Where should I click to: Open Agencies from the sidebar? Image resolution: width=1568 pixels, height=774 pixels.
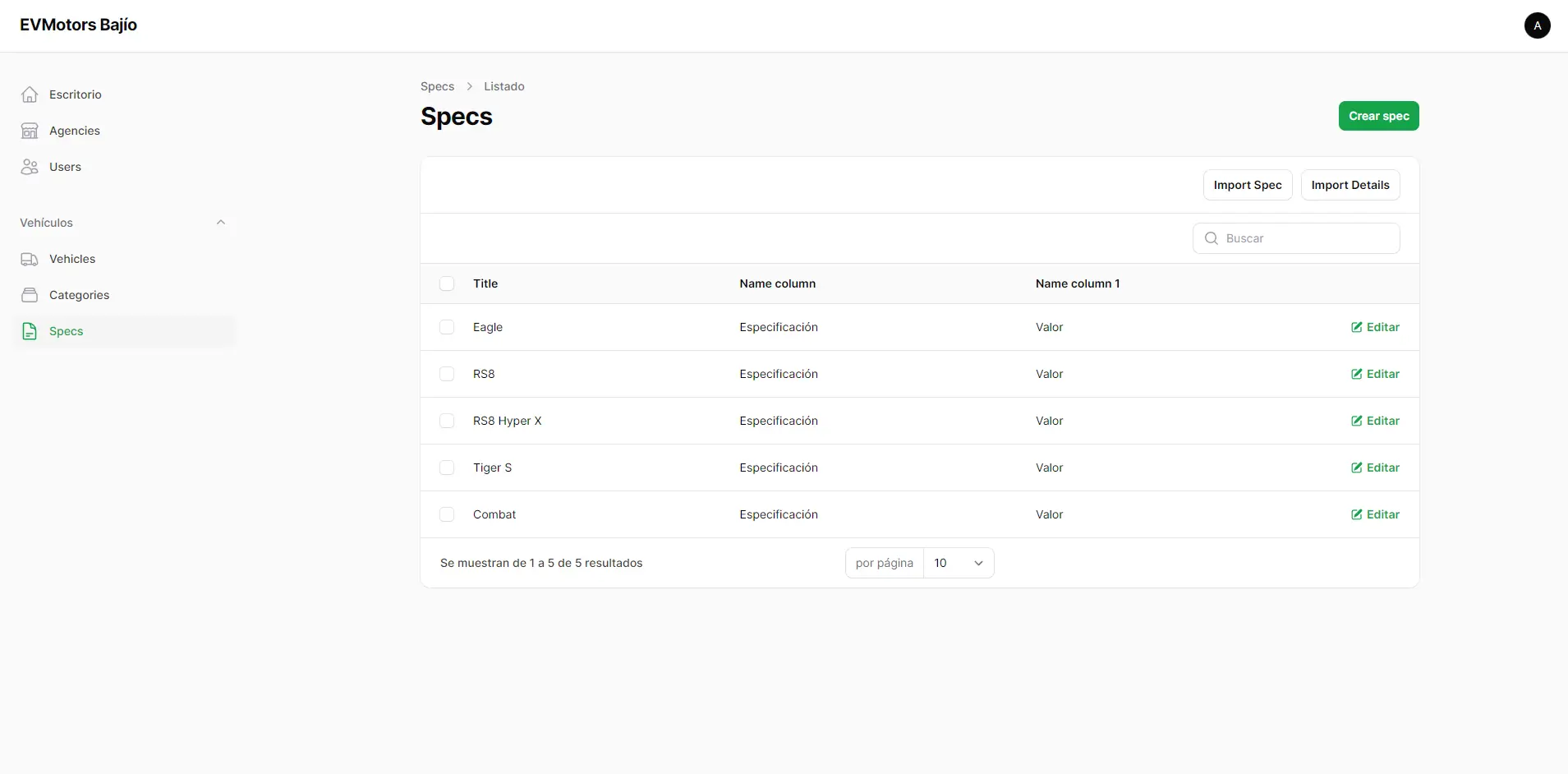click(x=125, y=131)
